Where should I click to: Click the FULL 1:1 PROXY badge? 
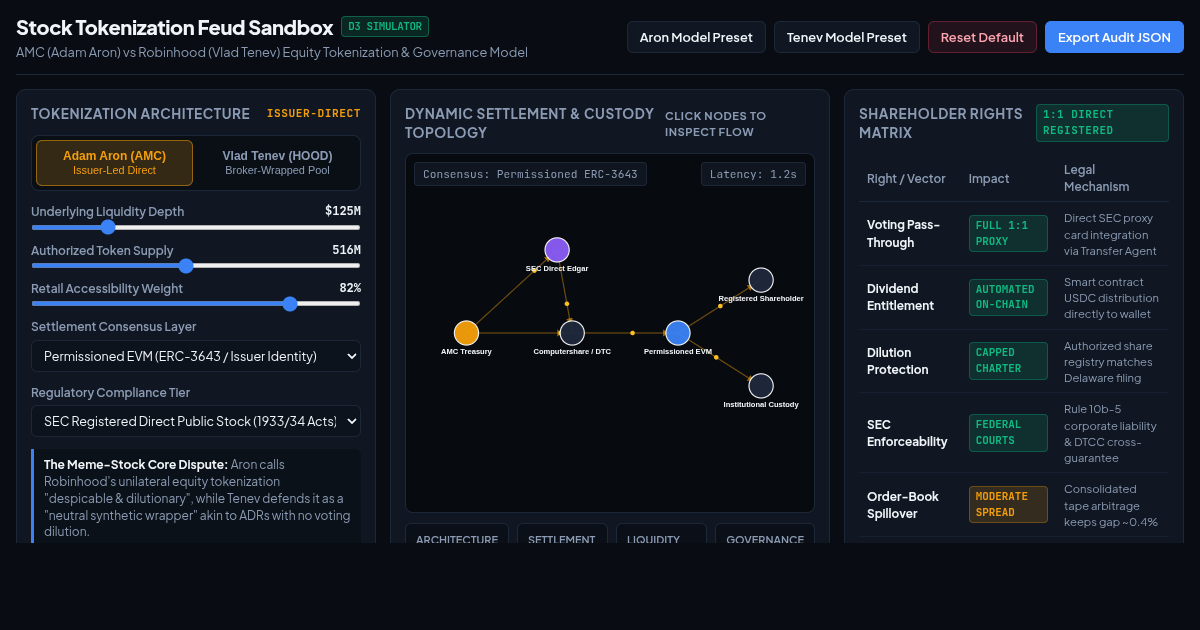pyautogui.click(x=1008, y=233)
